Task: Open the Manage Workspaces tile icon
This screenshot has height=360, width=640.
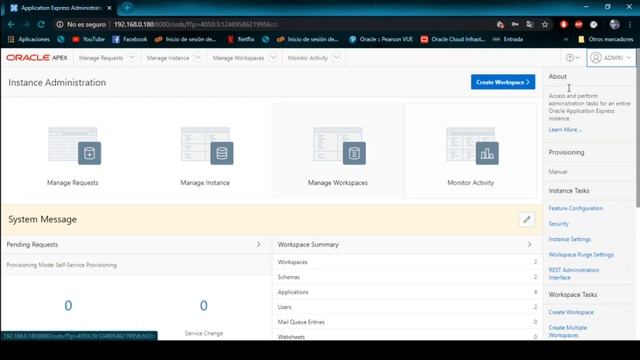Action: 339,146
